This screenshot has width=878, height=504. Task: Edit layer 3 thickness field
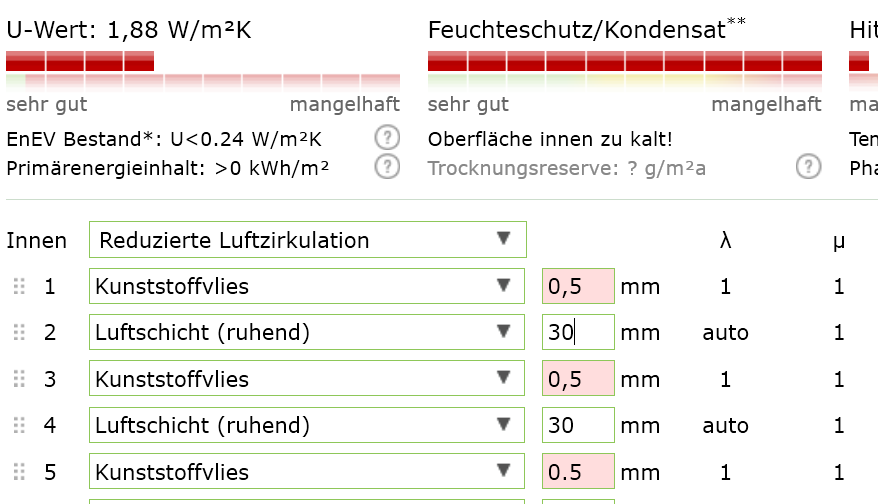point(578,379)
